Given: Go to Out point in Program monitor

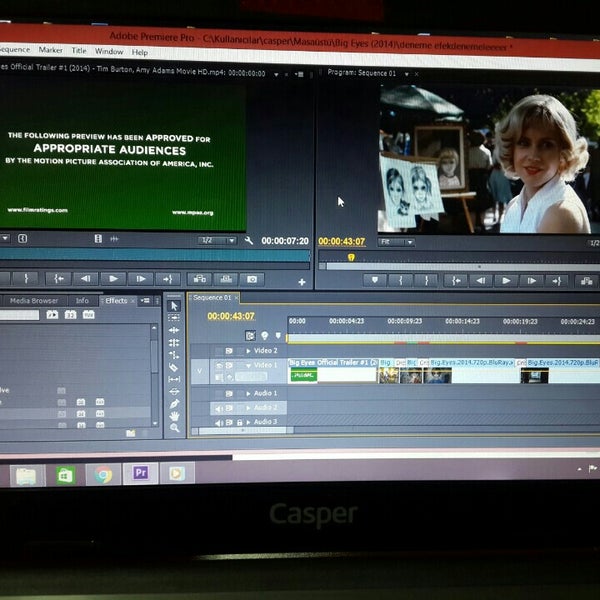Looking at the screenshot, I should (557, 281).
